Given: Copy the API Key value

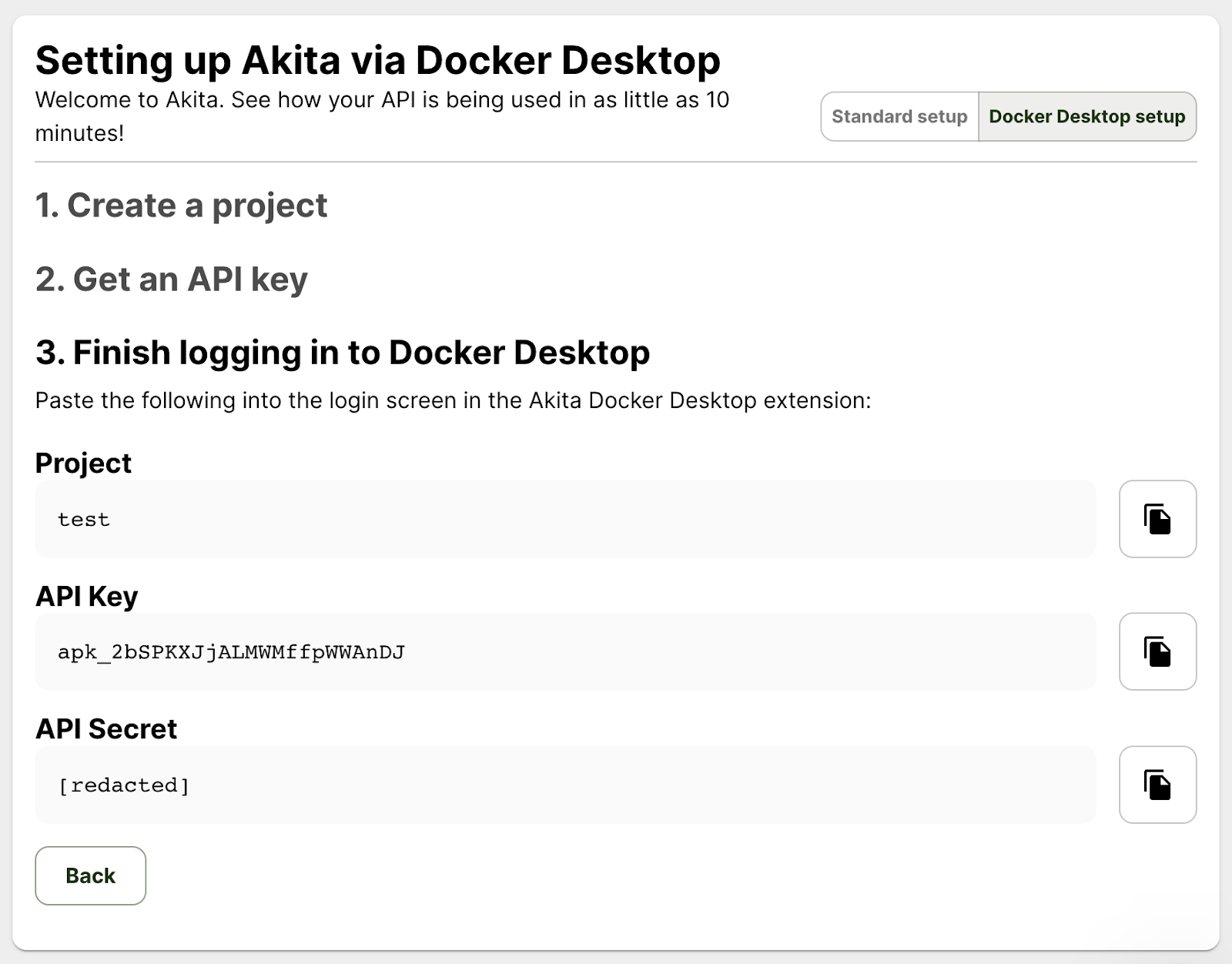Looking at the screenshot, I should point(1157,651).
